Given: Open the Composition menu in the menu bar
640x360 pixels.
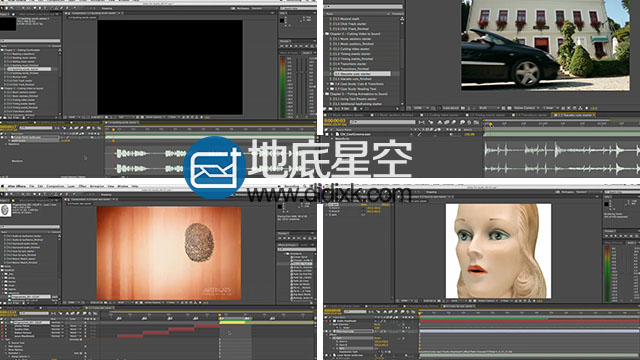Looking at the screenshot, I should pyautogui.click(x=55, y=186).
